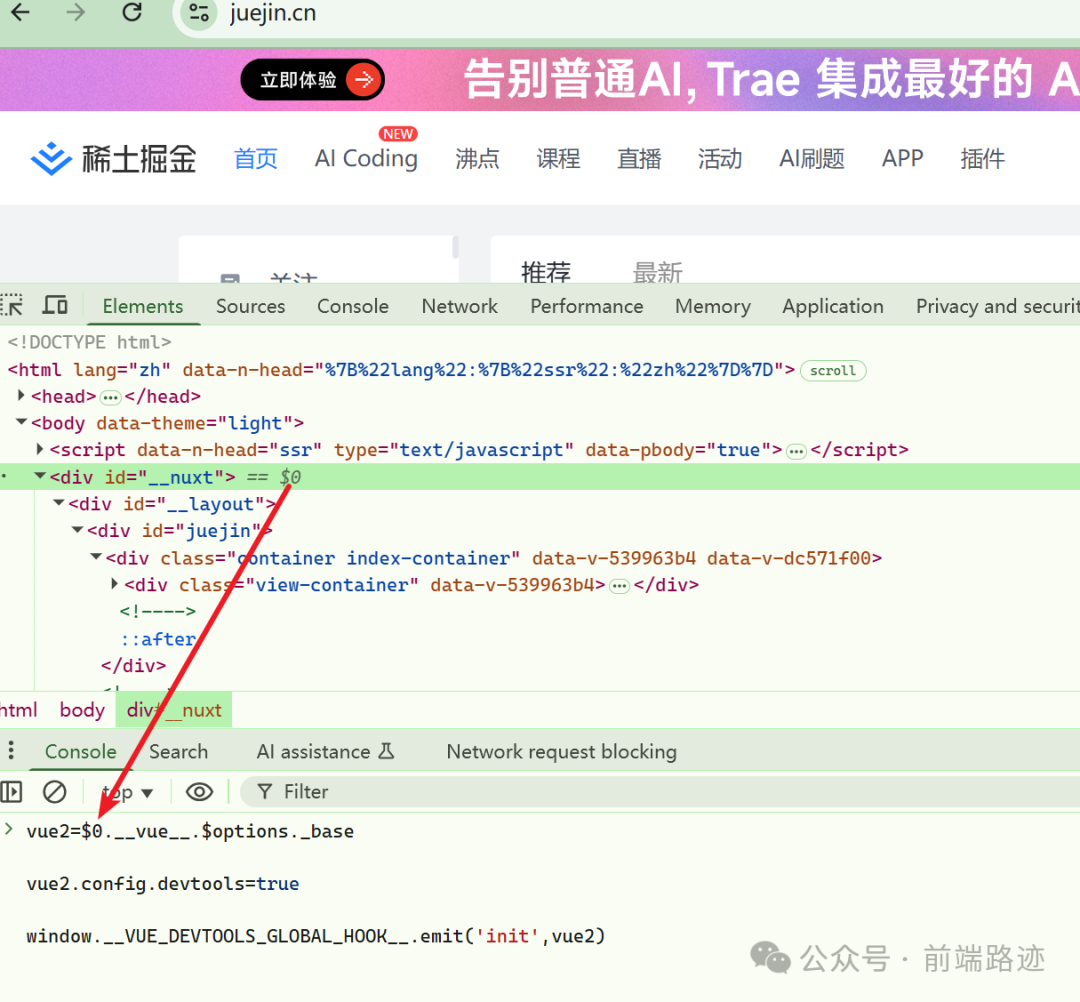Click the scroll badge on html node
The image size is (1080, 1002).
833,370
